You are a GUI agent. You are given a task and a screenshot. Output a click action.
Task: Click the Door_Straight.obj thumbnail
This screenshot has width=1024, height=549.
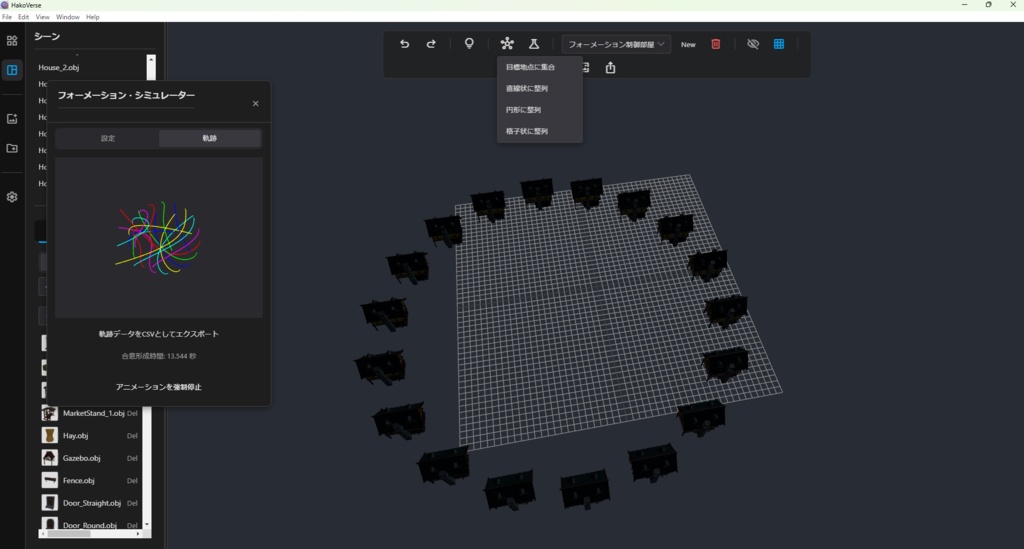click(x=49, y=503)
